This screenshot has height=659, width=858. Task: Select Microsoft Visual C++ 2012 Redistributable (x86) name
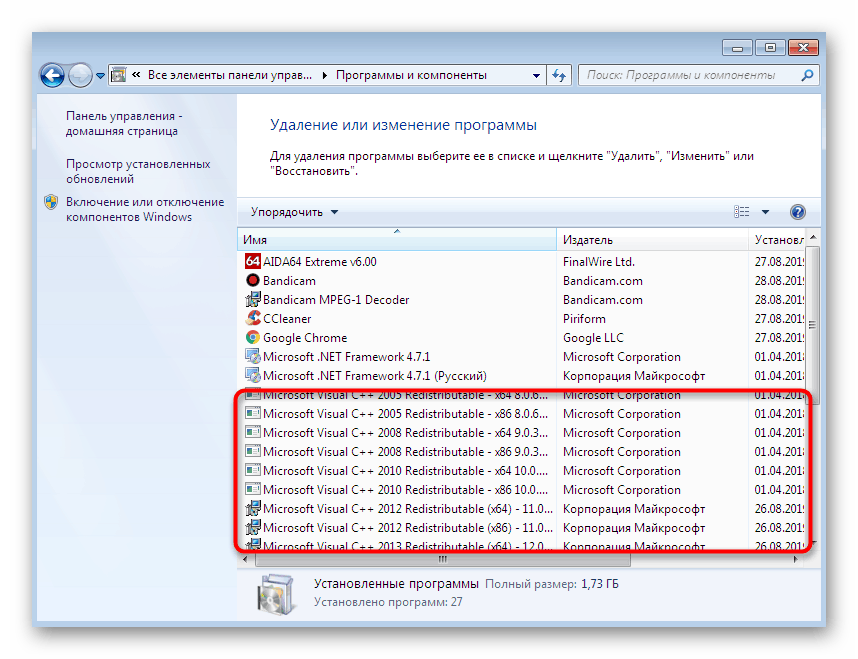coord(408,528)
